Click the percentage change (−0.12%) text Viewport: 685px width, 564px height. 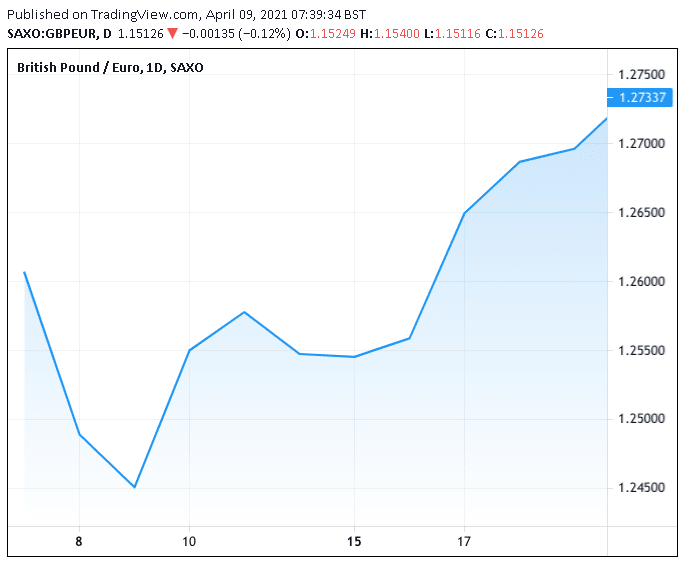[x=263, y=32]
